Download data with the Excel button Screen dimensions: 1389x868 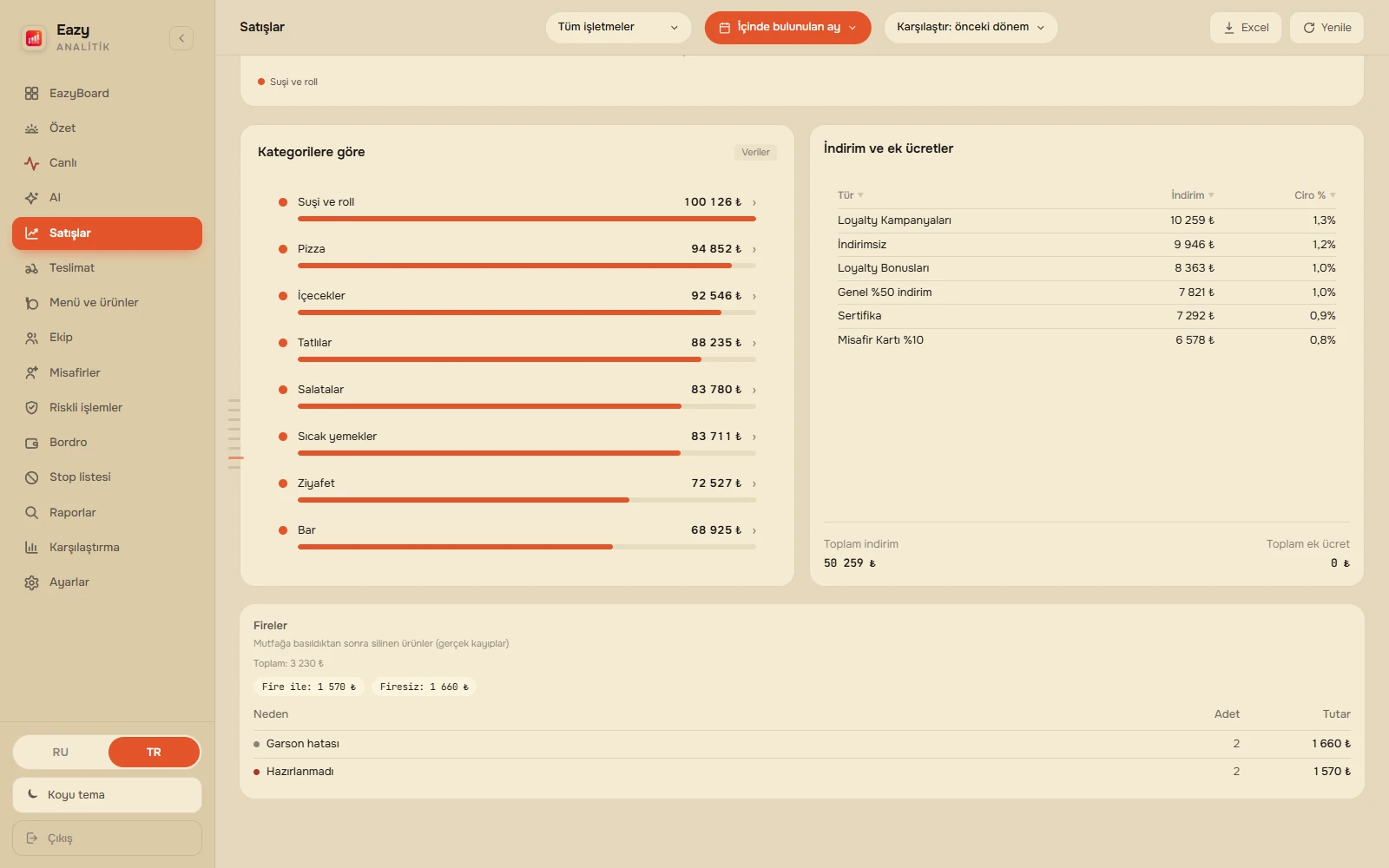tap(1245, 28)
